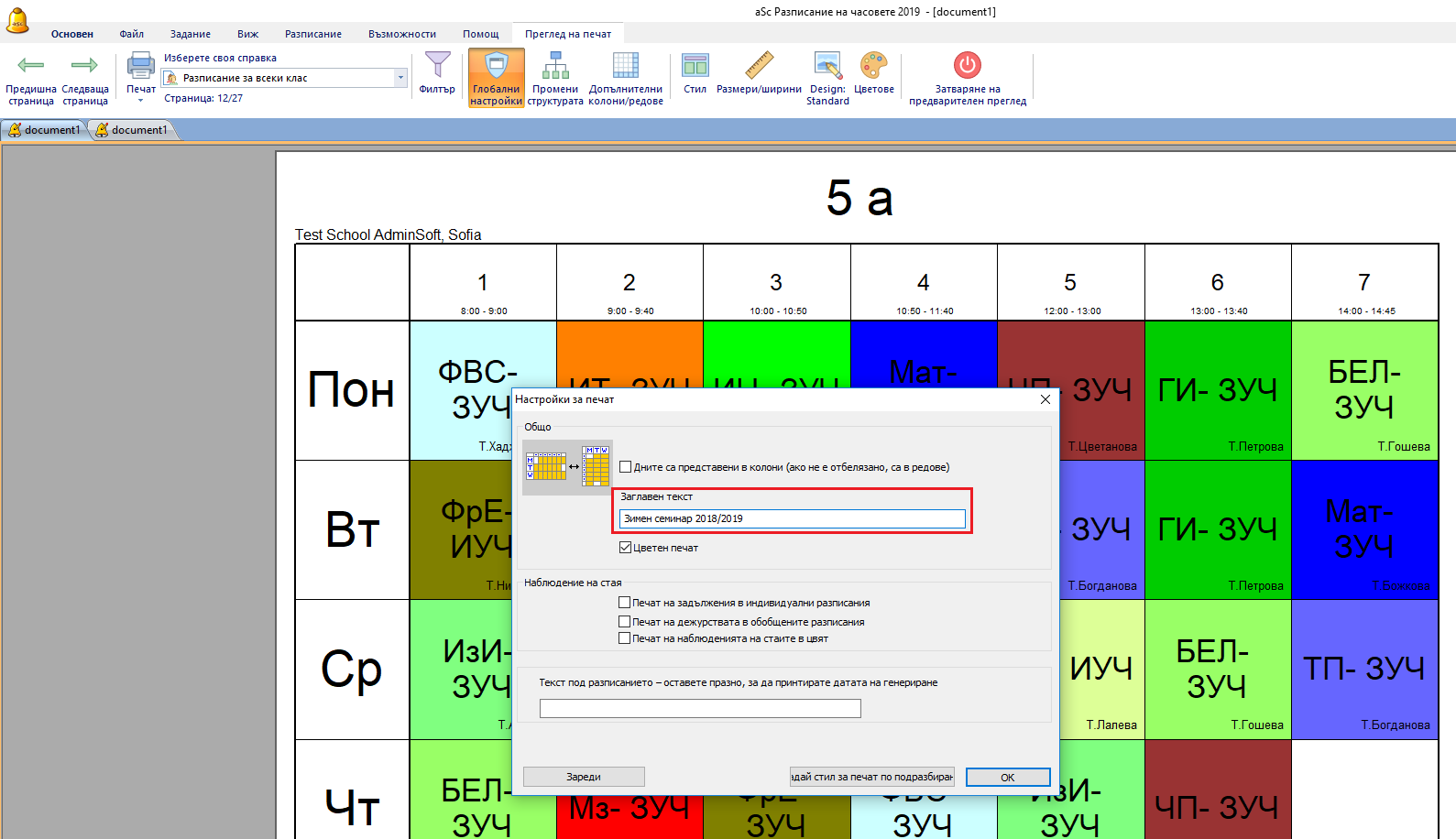Enable Печат на дежурствата в обобщените разписания

point(625,622)
